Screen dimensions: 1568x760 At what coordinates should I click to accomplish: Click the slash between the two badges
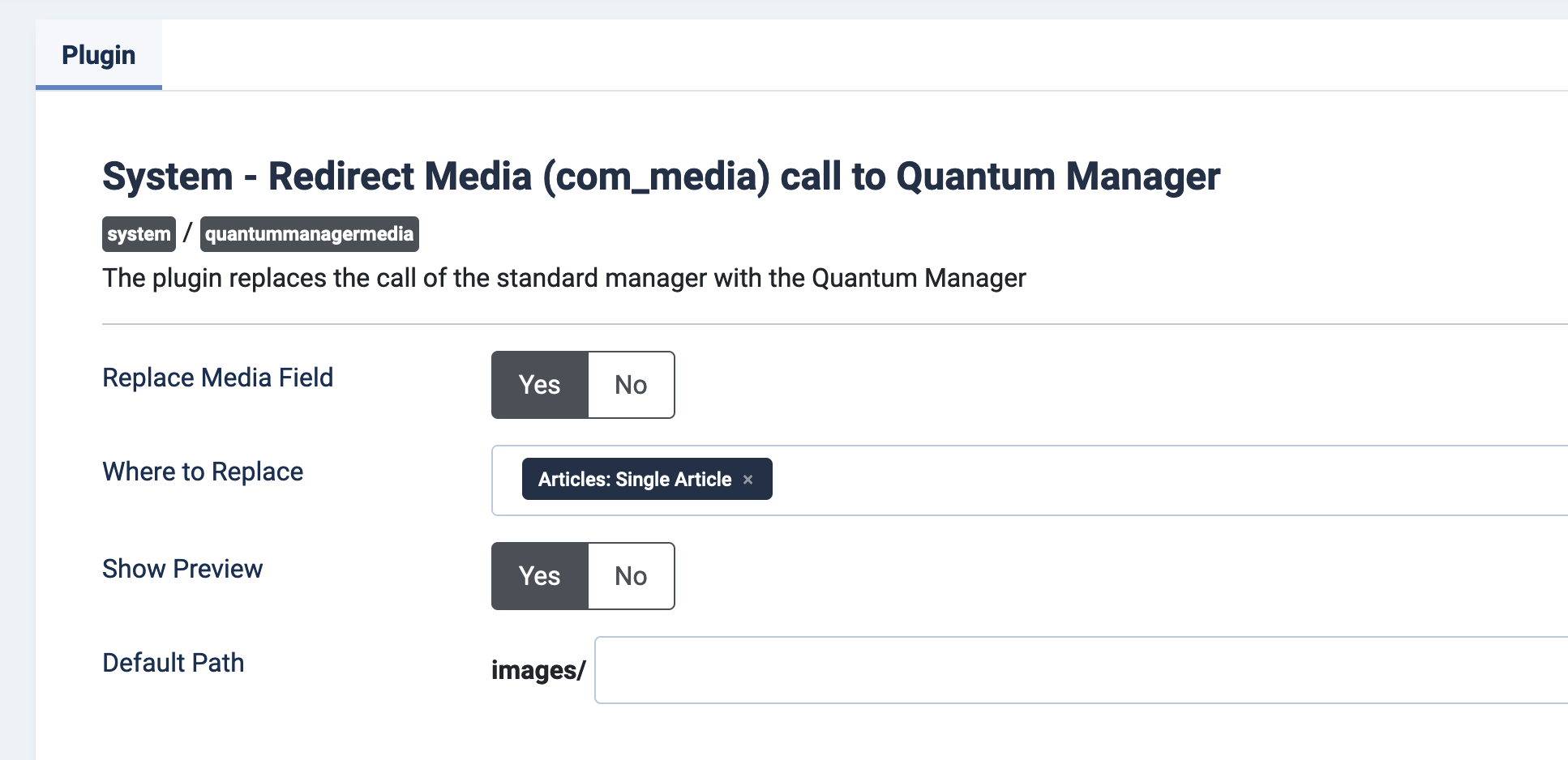(x=187, y=233)
